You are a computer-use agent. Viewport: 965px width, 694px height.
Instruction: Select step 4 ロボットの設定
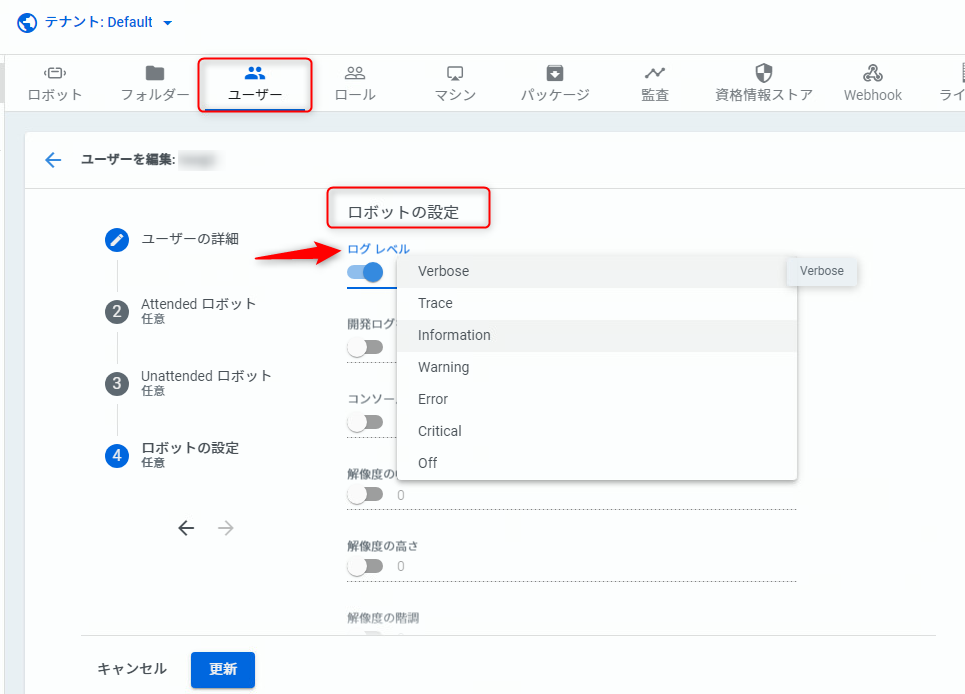172,455
